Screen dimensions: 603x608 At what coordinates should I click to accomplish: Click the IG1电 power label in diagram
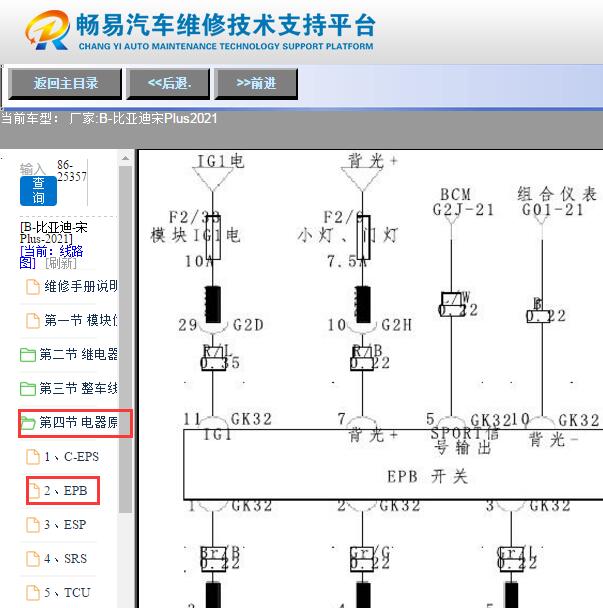pos(221,161)
